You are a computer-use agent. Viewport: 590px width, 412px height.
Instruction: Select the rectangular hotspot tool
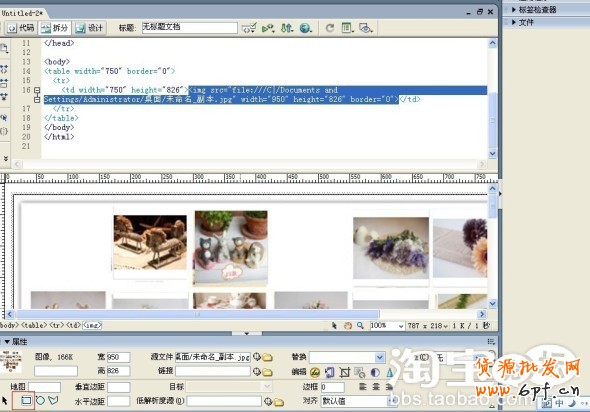pyautogui.click(x=26, y=400)
